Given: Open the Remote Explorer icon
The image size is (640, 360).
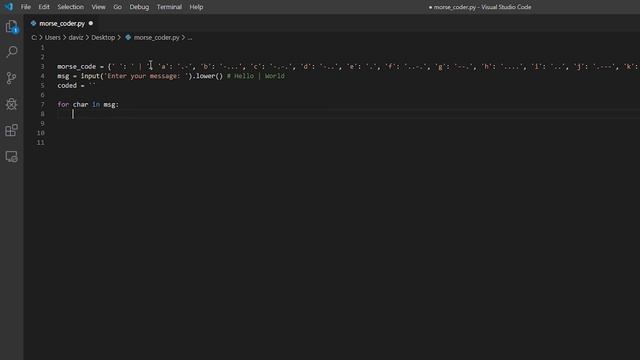Looking at the screenshot, I should click(x=11, y=156).
